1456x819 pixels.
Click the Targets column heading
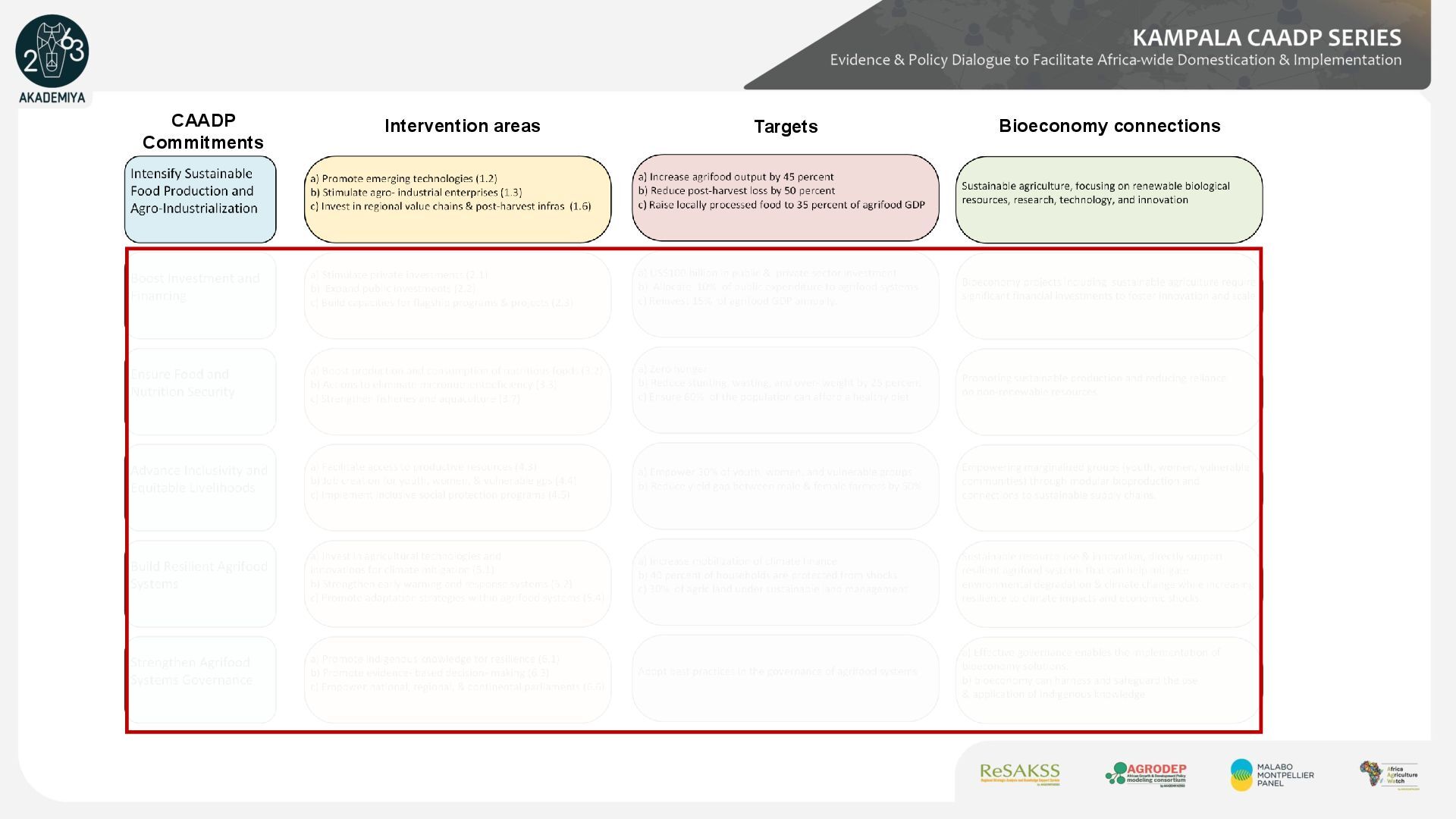pyautogui.click(x=785, y=127)
